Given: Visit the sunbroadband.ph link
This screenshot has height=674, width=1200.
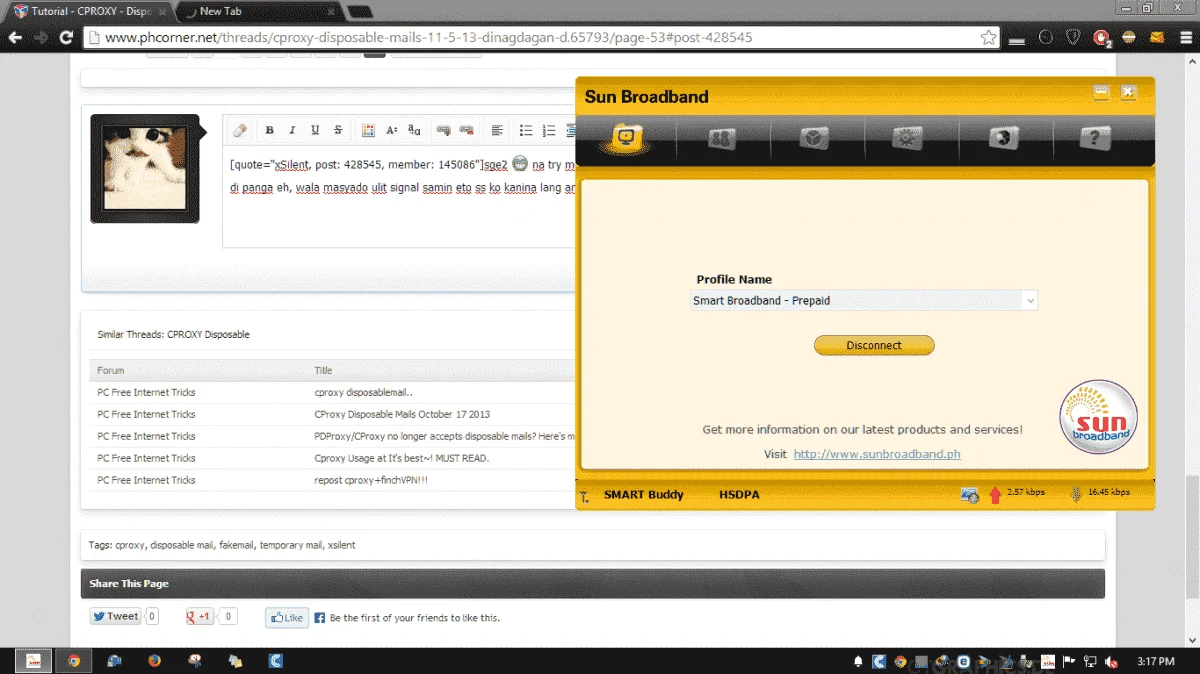Looking at the screenshot, I should click(x=877, y=454).
